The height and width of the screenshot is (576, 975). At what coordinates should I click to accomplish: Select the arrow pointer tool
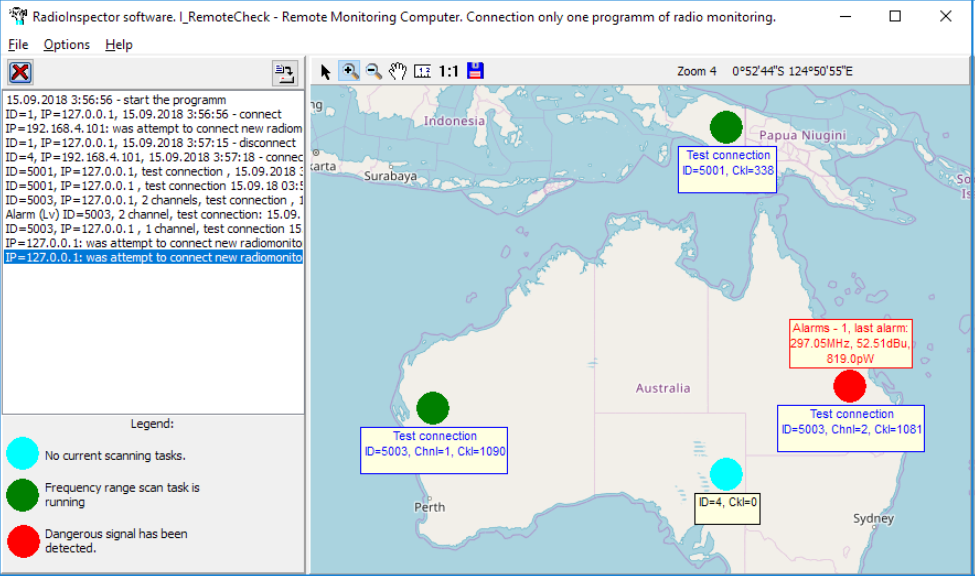pyautogui.click(x=325, y=72)
